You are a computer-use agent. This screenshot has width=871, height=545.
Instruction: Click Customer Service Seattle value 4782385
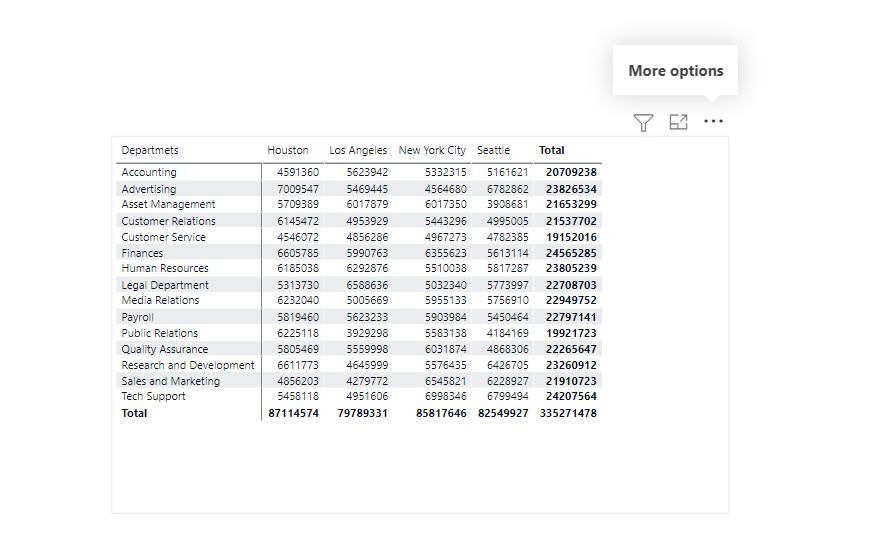click(x=508, y=237)
